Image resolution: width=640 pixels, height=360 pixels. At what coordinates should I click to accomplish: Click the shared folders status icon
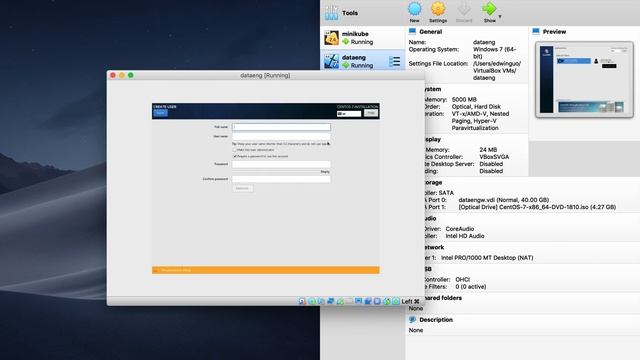(x=349, y=301)
